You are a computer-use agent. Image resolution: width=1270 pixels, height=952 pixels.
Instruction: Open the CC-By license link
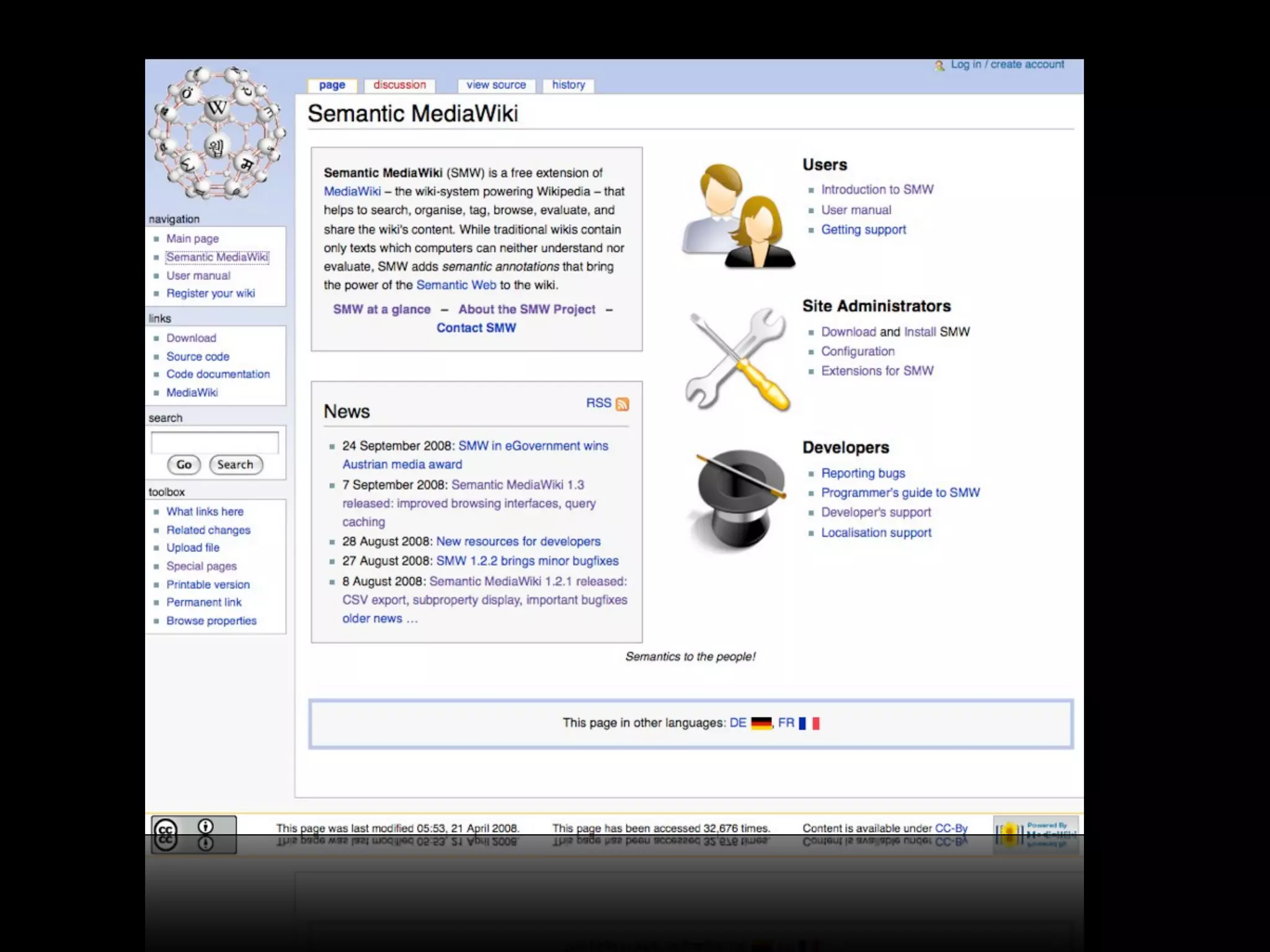[x=951, y=829]
